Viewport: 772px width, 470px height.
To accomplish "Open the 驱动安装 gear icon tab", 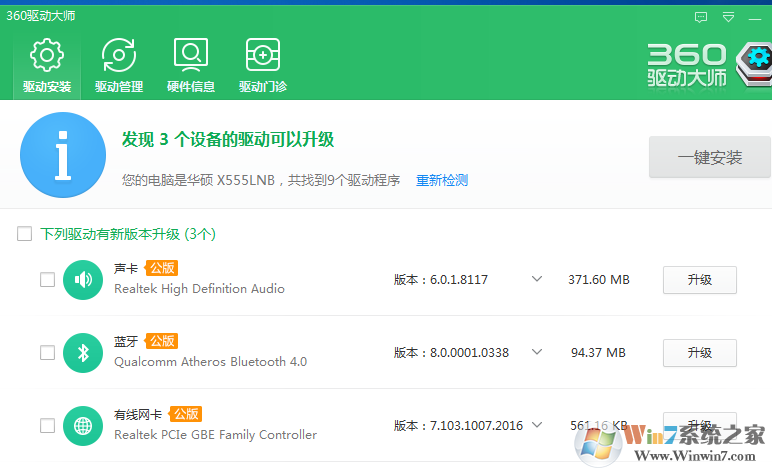I will tap(47, 56).
